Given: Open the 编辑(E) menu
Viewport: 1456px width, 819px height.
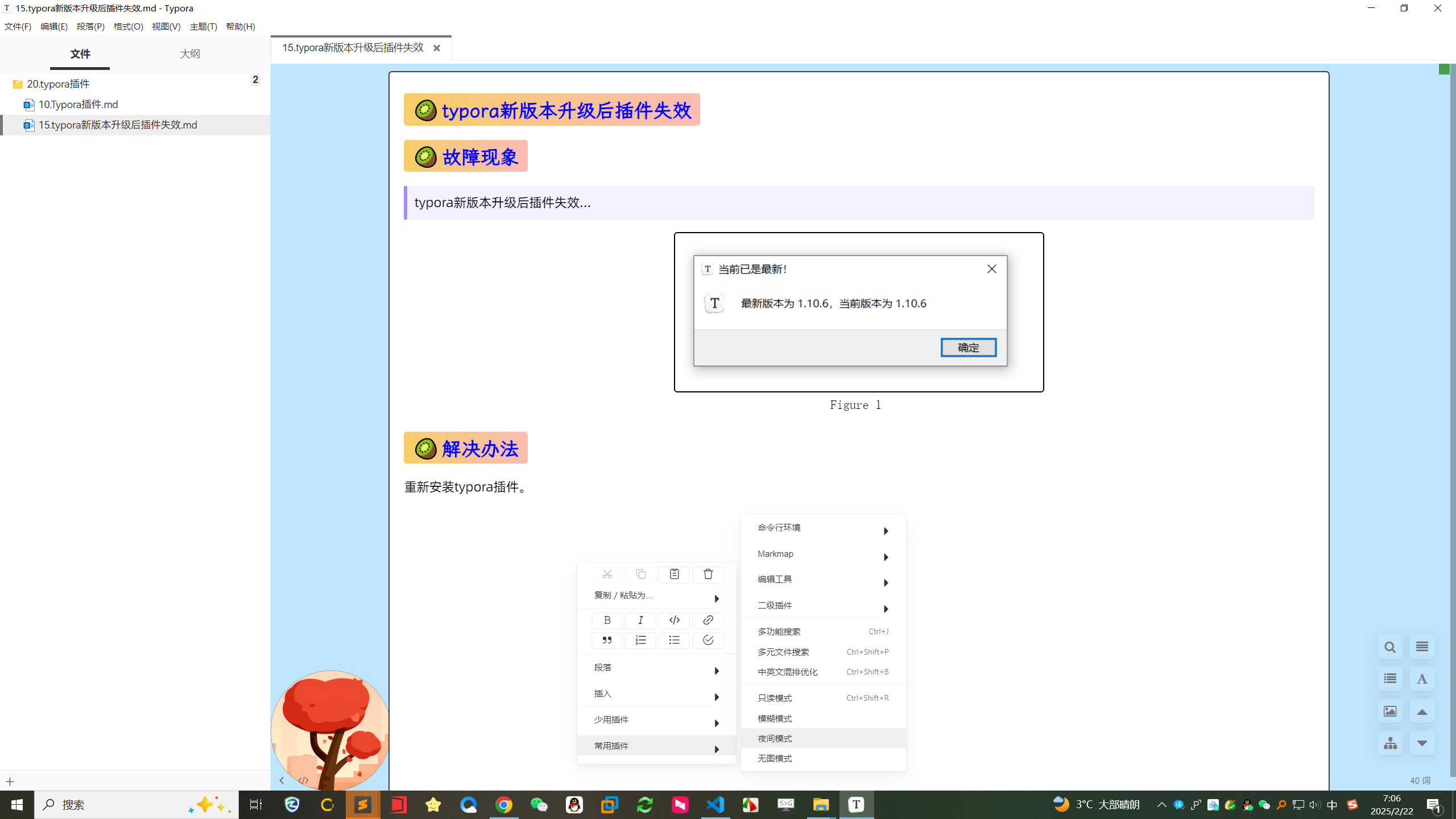Looking at the screenshot, I should 54,26.
